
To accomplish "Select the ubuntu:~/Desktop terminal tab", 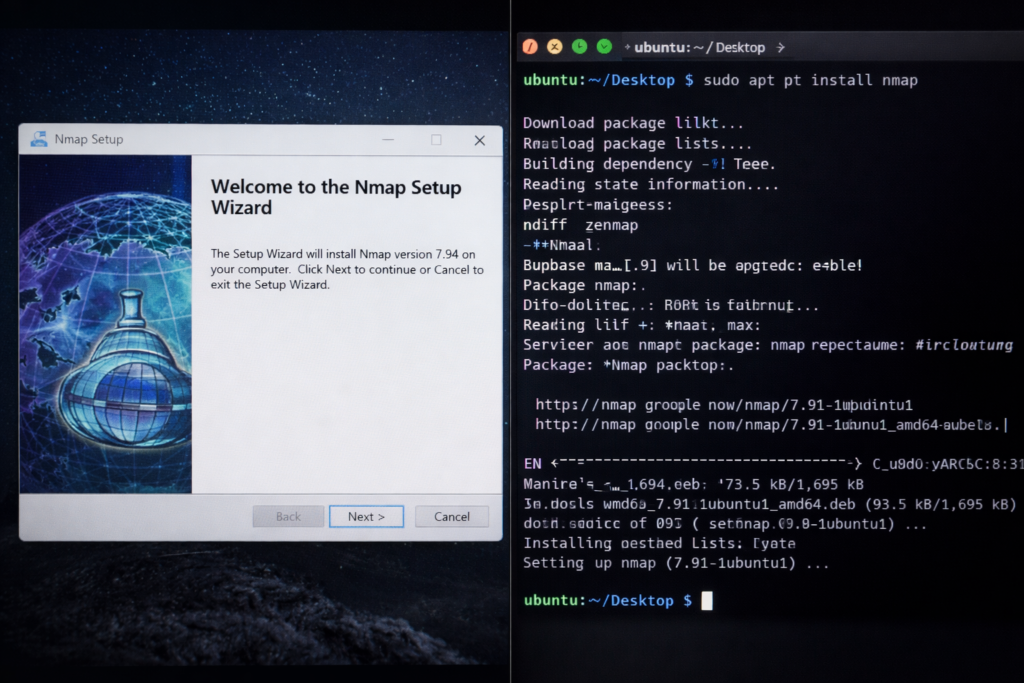I will (700, 46).
